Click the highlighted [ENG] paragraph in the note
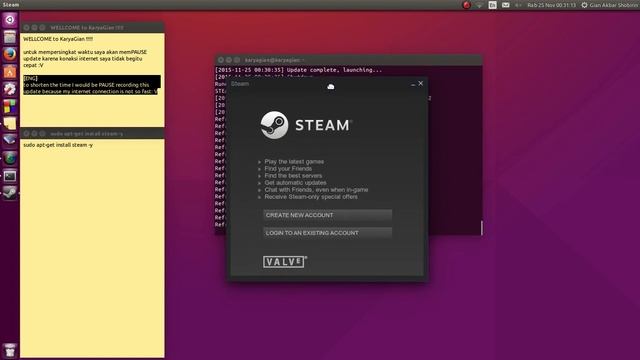640x360 pixels. pos(91,85)
